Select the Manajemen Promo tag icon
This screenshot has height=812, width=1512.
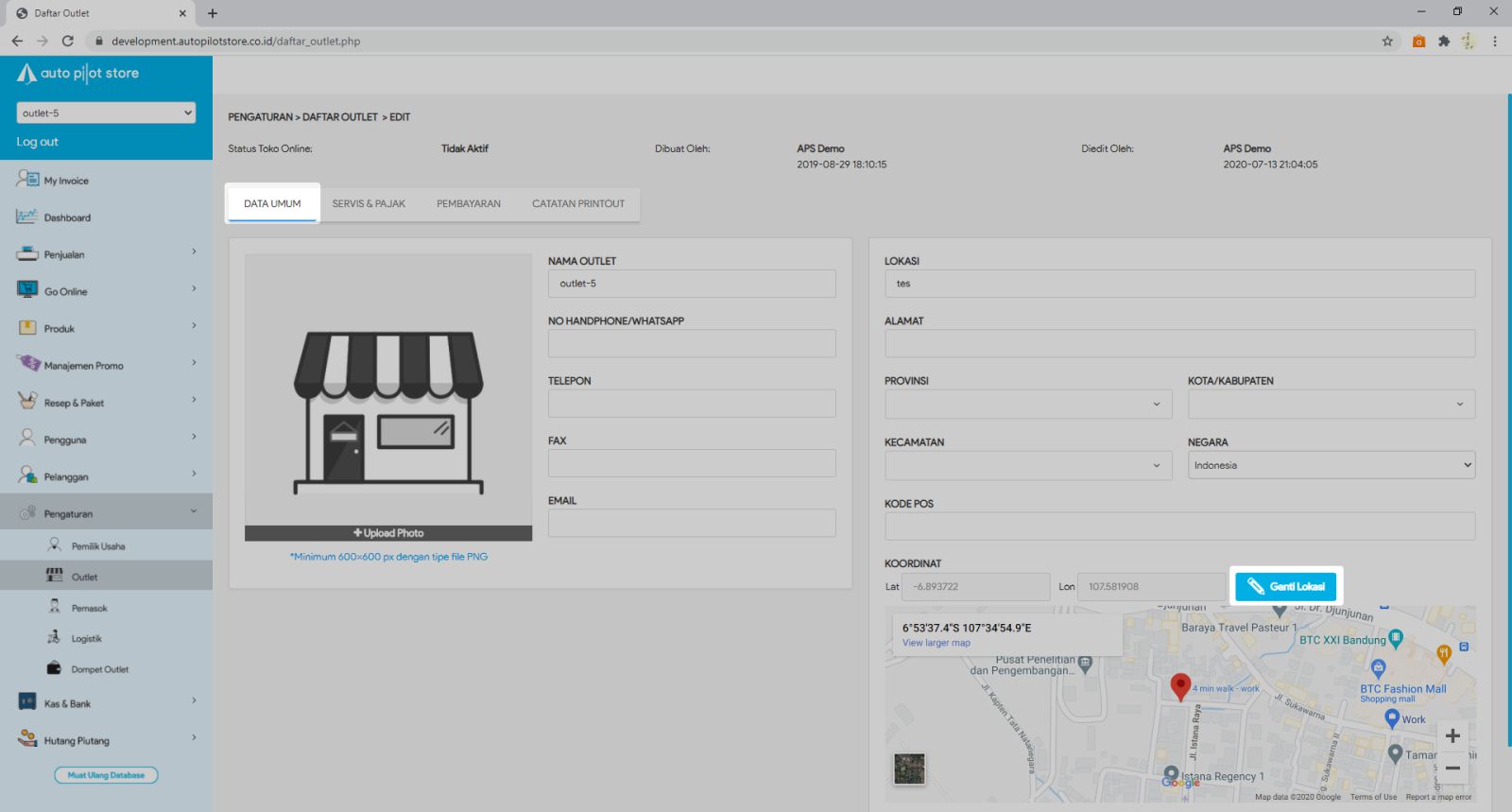[x=28, y=364]
